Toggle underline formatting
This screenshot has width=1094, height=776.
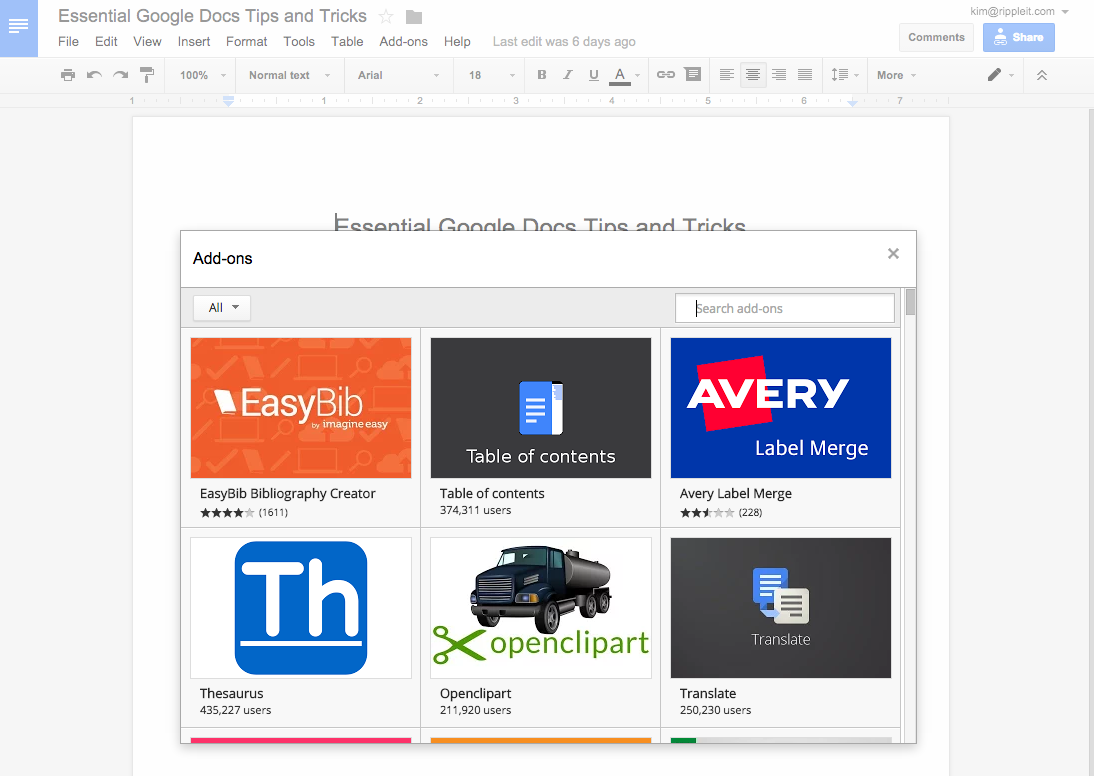594,75
